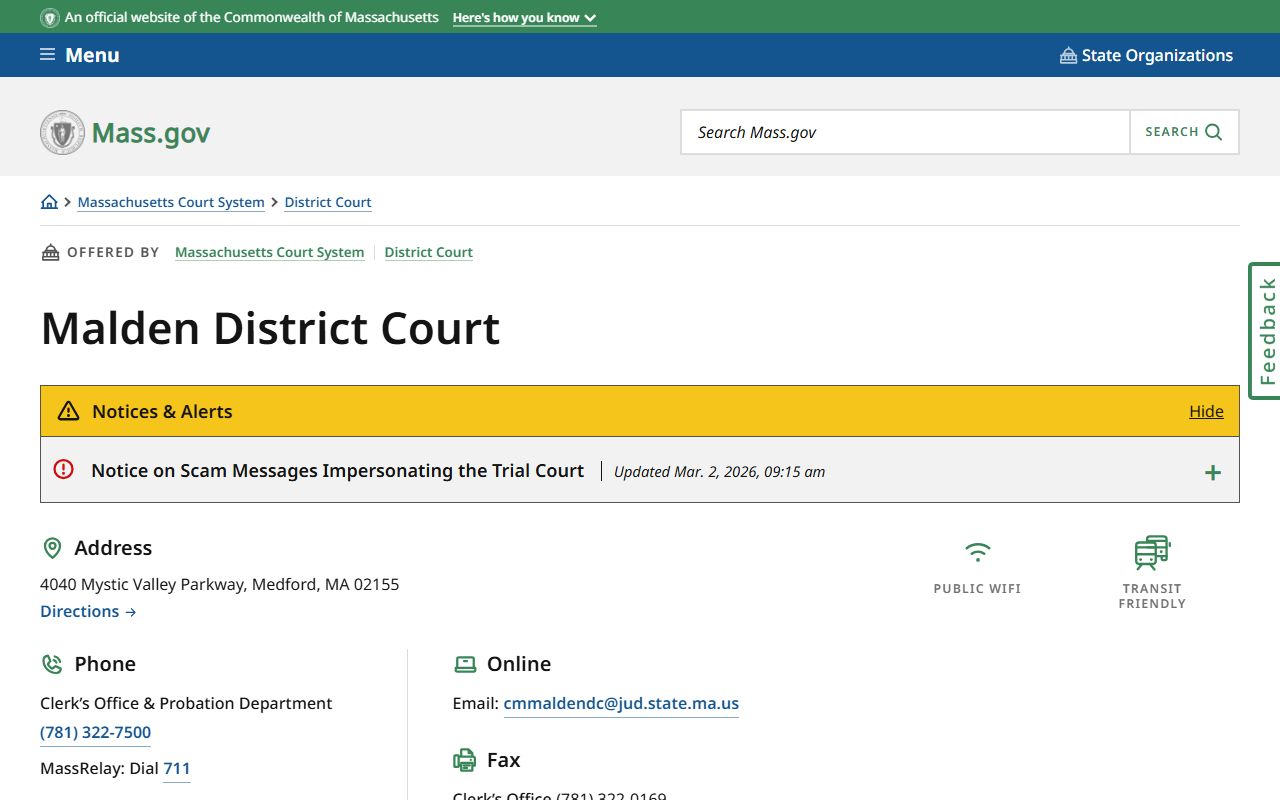
Task: Click the Public WiFi icon
Action: 977,552
